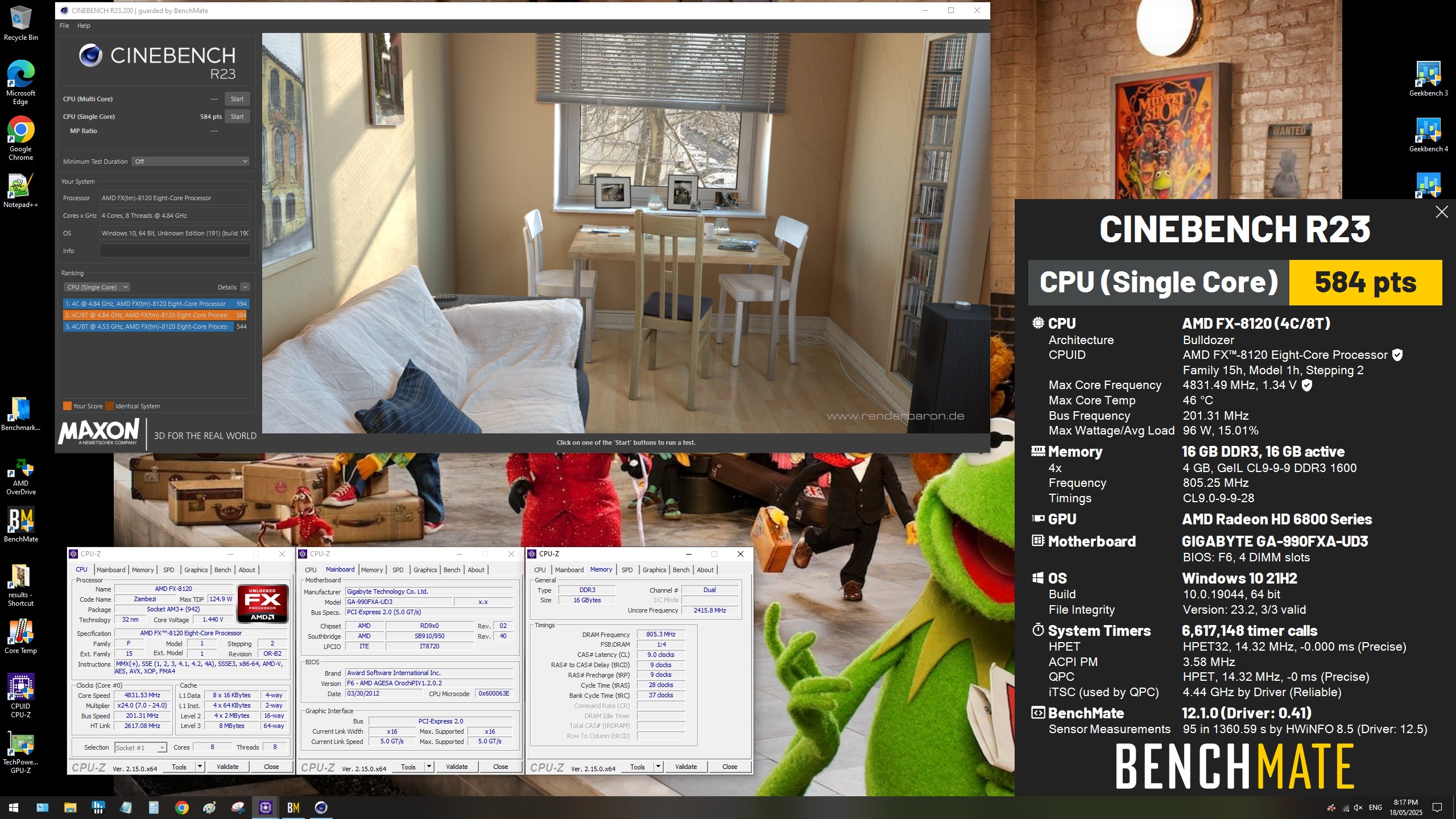This screenshot has width=1456, height=819.
Task: Click the 584 pts score badge in BenchMate
Action: [1365, 283]
